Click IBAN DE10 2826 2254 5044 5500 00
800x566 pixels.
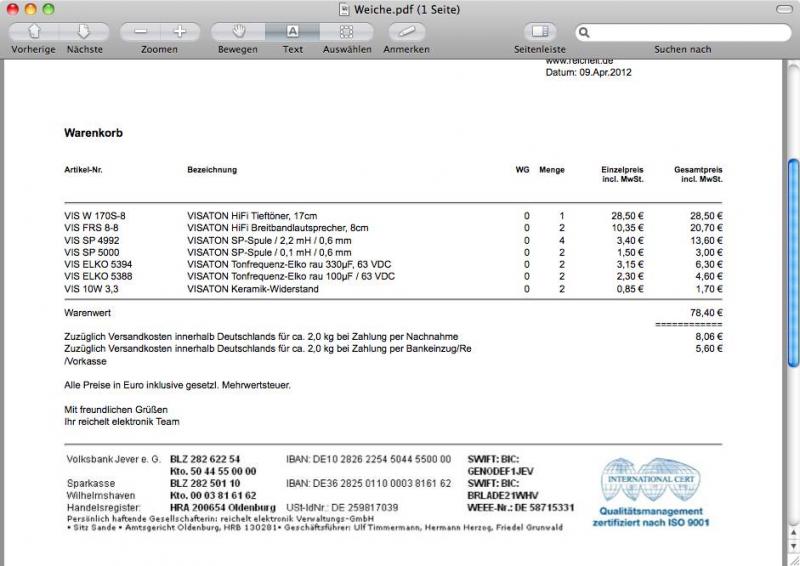pyautogui.click(x=368, y=459)
